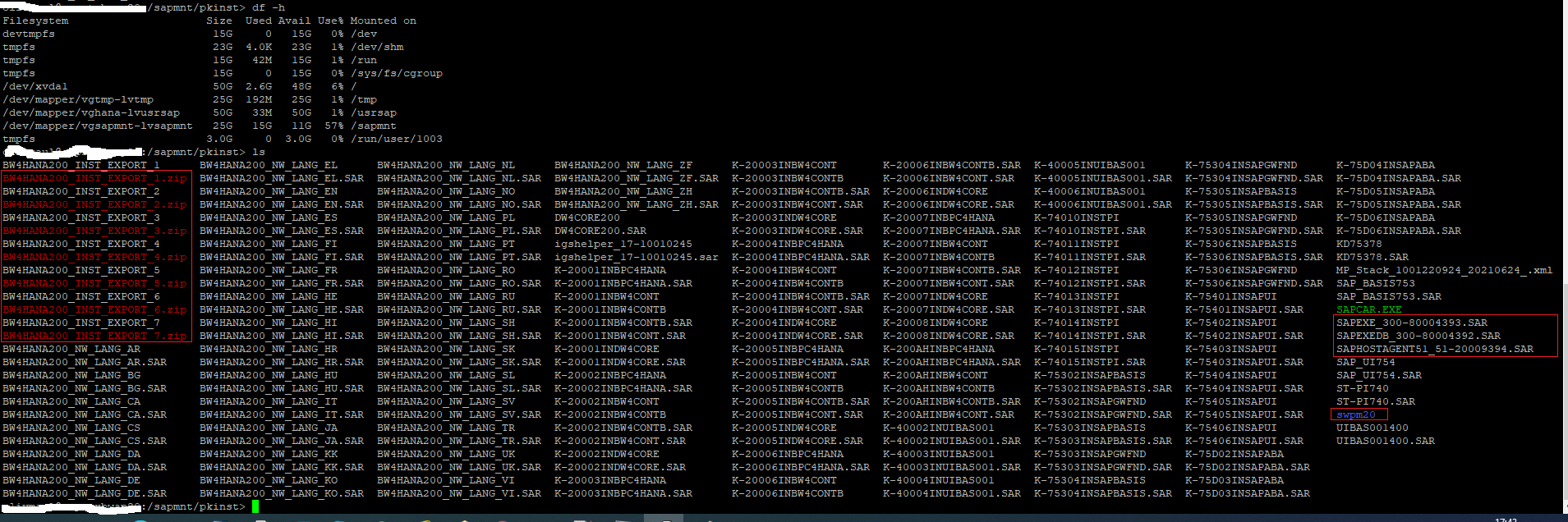Click the green SAPCAR.EXE file name
This screenshot has height=522, width=1568.
[1368, 309]
